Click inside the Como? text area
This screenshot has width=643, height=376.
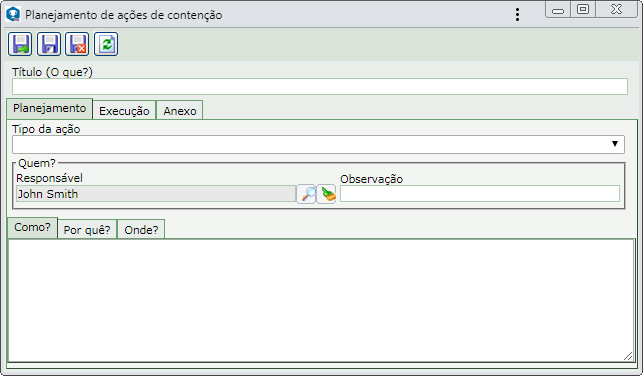321,300
